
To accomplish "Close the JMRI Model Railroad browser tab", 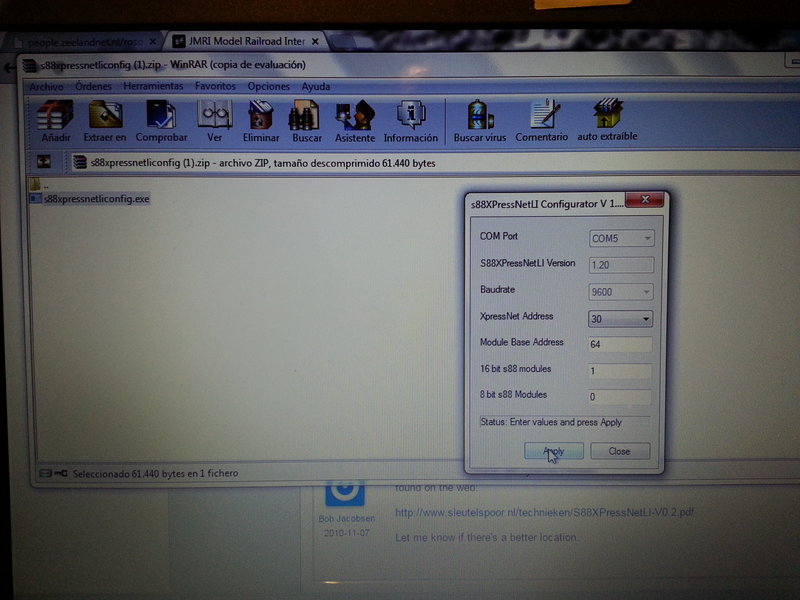I will coord(315,41).
